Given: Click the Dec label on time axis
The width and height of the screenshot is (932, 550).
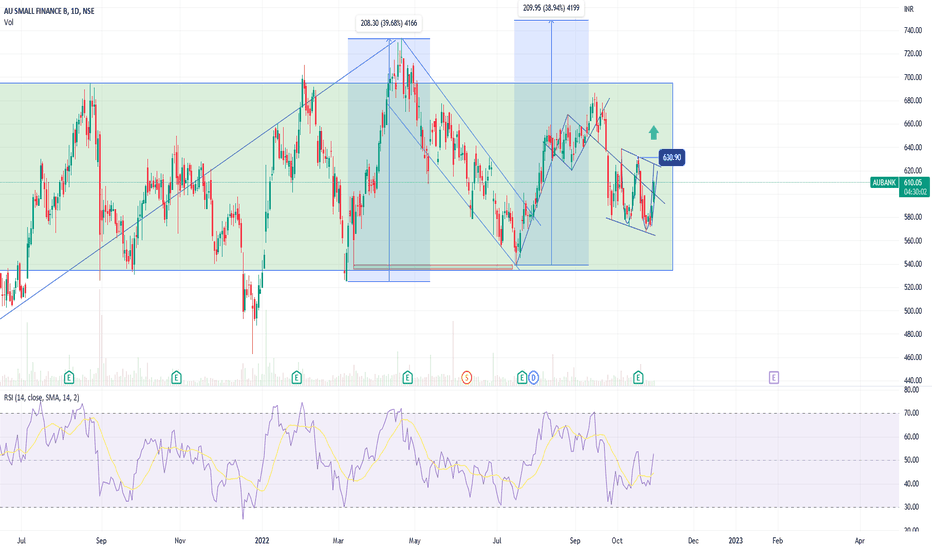Looking at the screenshot, I should (693, 540).
